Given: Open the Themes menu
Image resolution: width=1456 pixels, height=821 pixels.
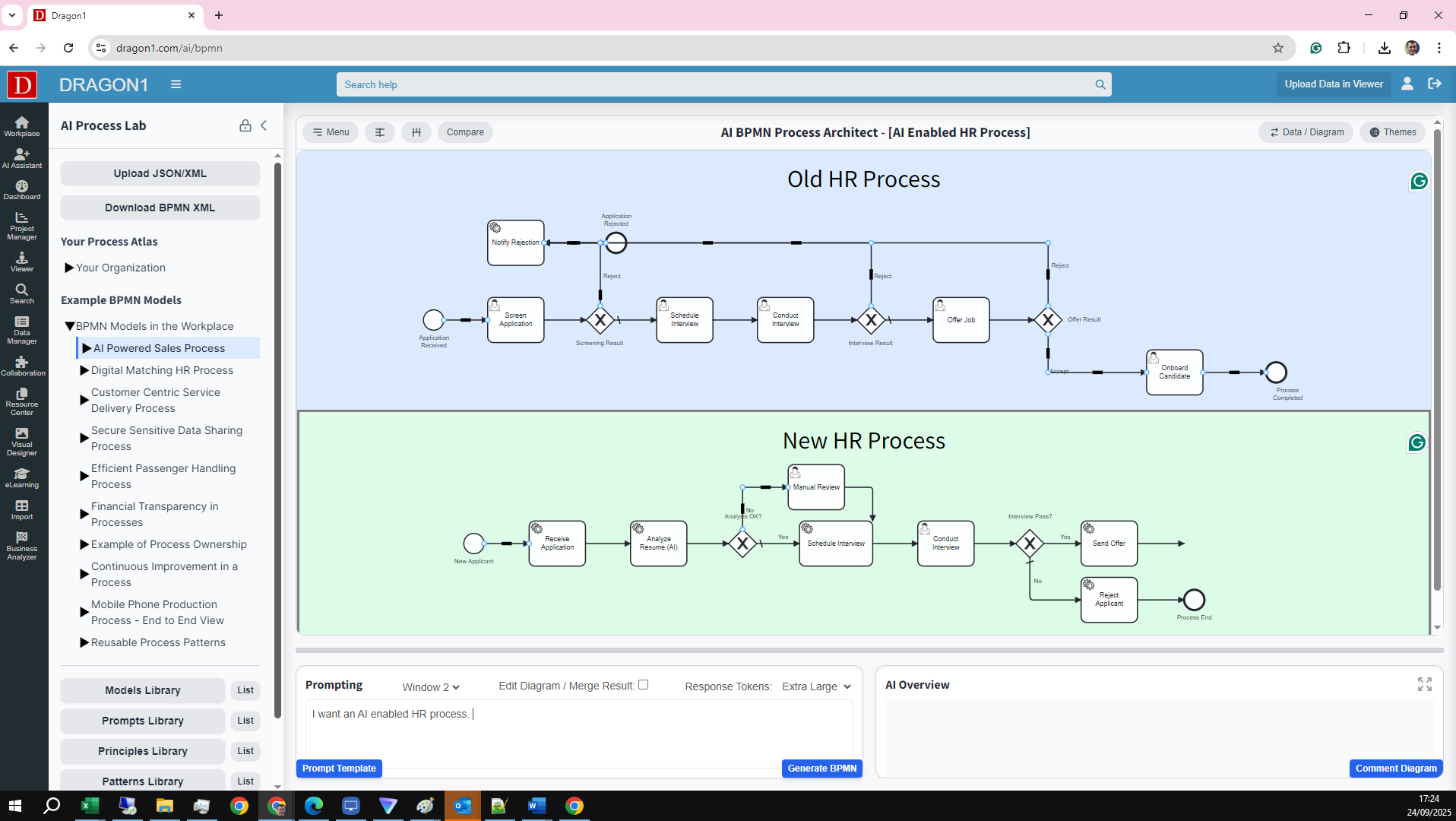Looking at the screenshot, I should 1392,132.
